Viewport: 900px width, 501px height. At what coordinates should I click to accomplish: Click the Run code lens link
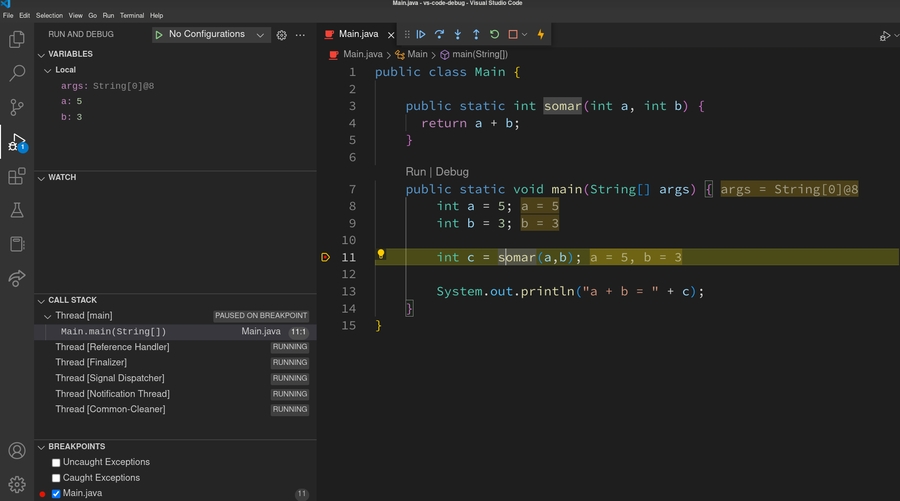click(415, 172)
